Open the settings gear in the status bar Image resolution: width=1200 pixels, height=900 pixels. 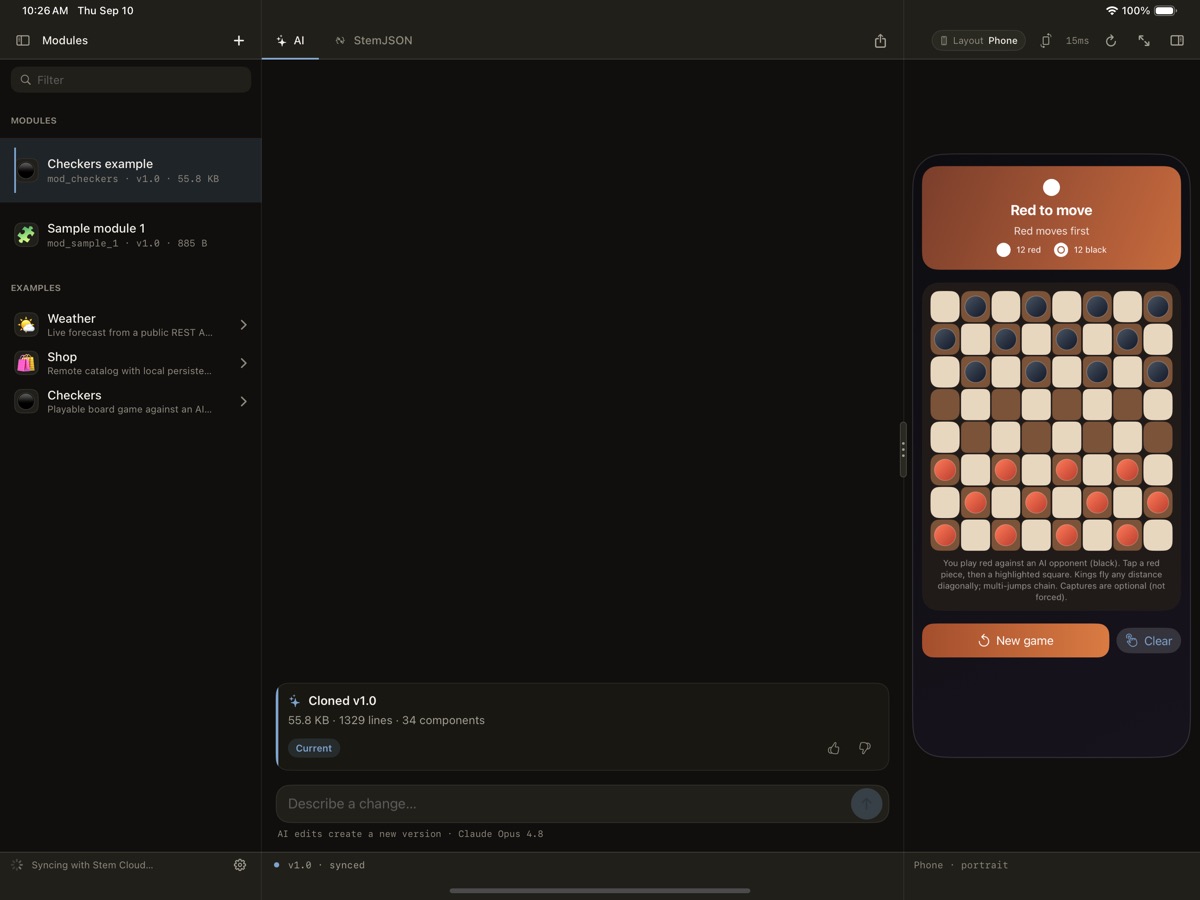pyautogui.click(x=240, y=865)
